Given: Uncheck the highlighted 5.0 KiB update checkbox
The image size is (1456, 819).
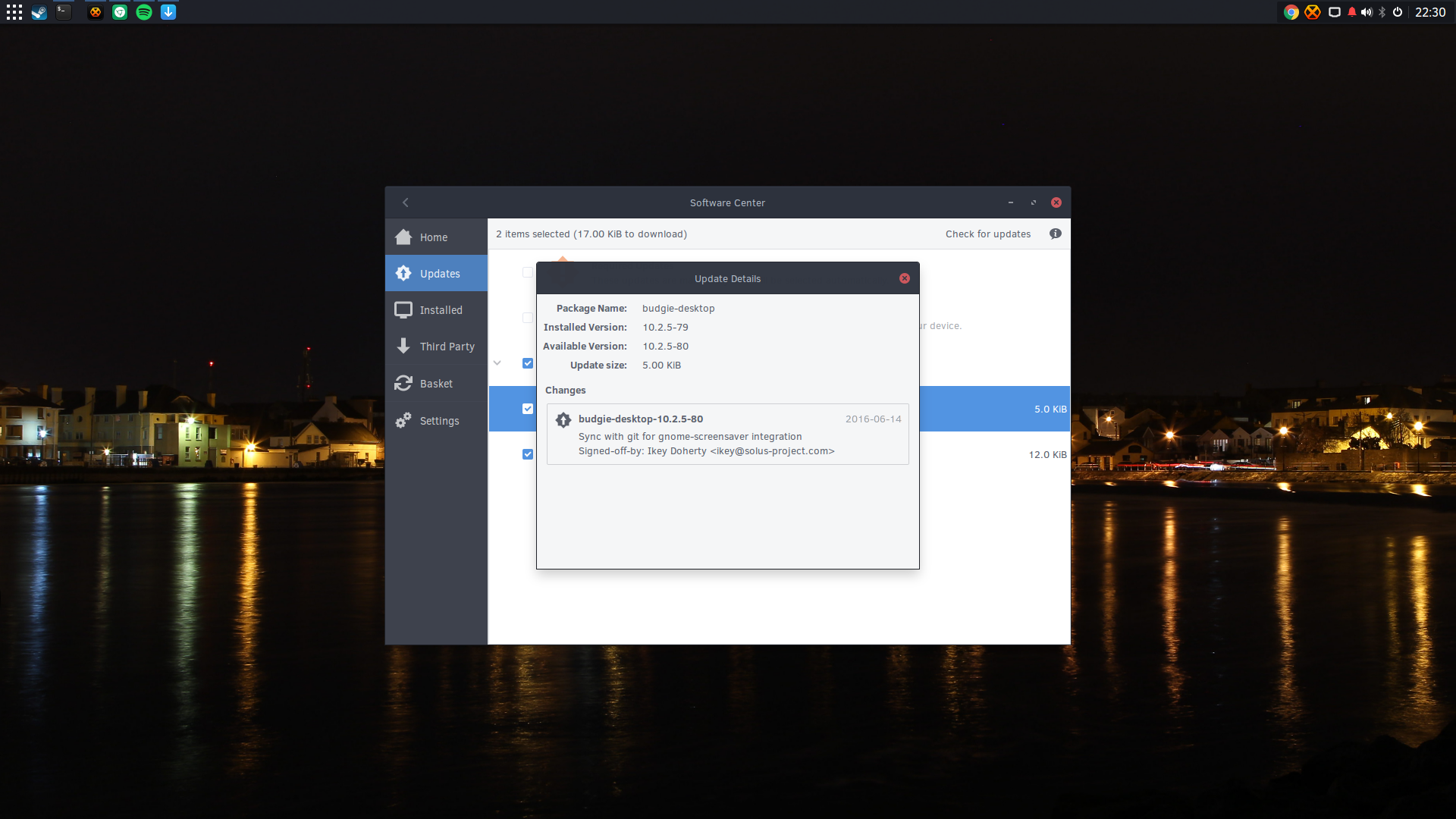Looking at the screenshot, I should point(528,409).
